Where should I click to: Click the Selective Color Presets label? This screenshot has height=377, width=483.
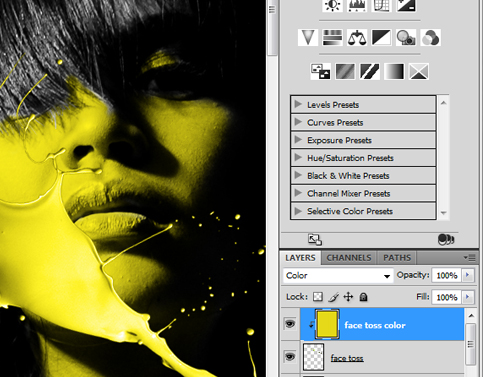(350, 211)
